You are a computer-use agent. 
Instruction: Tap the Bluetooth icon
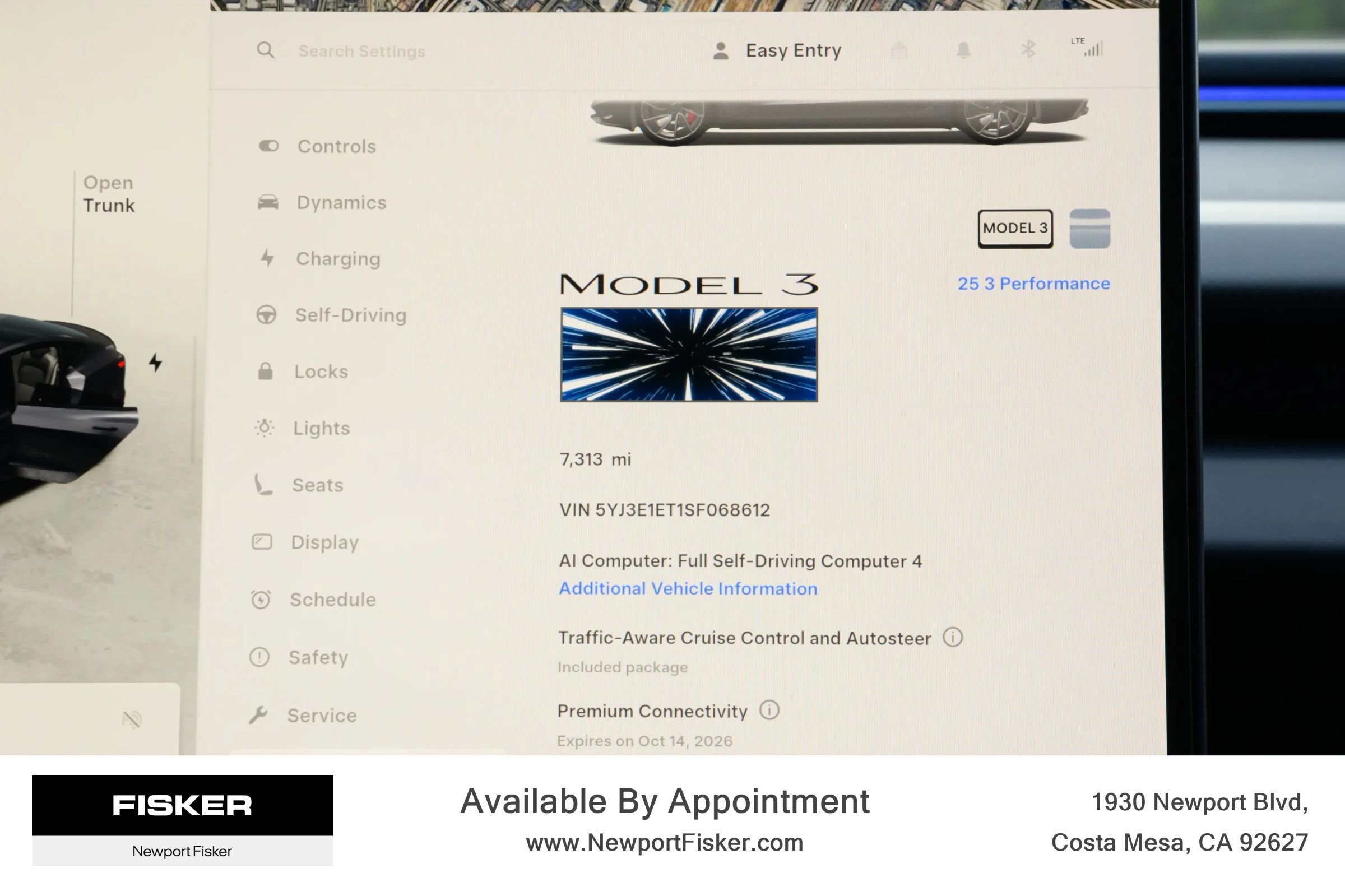click(x=1028, y=49)
